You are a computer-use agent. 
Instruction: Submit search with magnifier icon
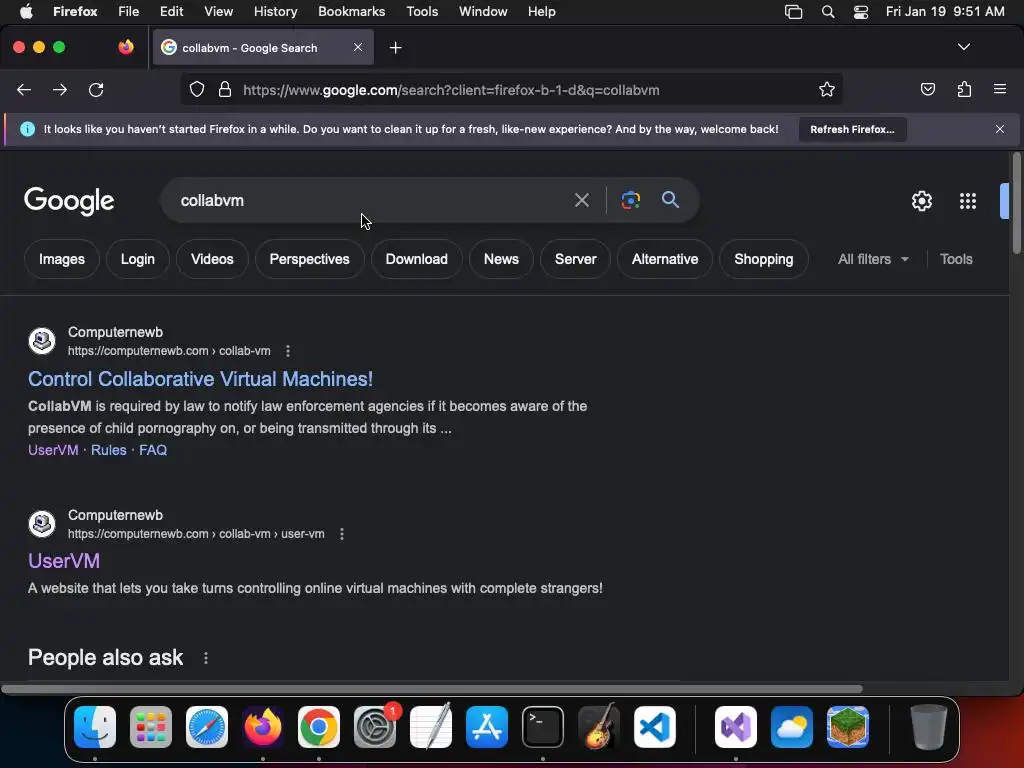coord(670,199)
